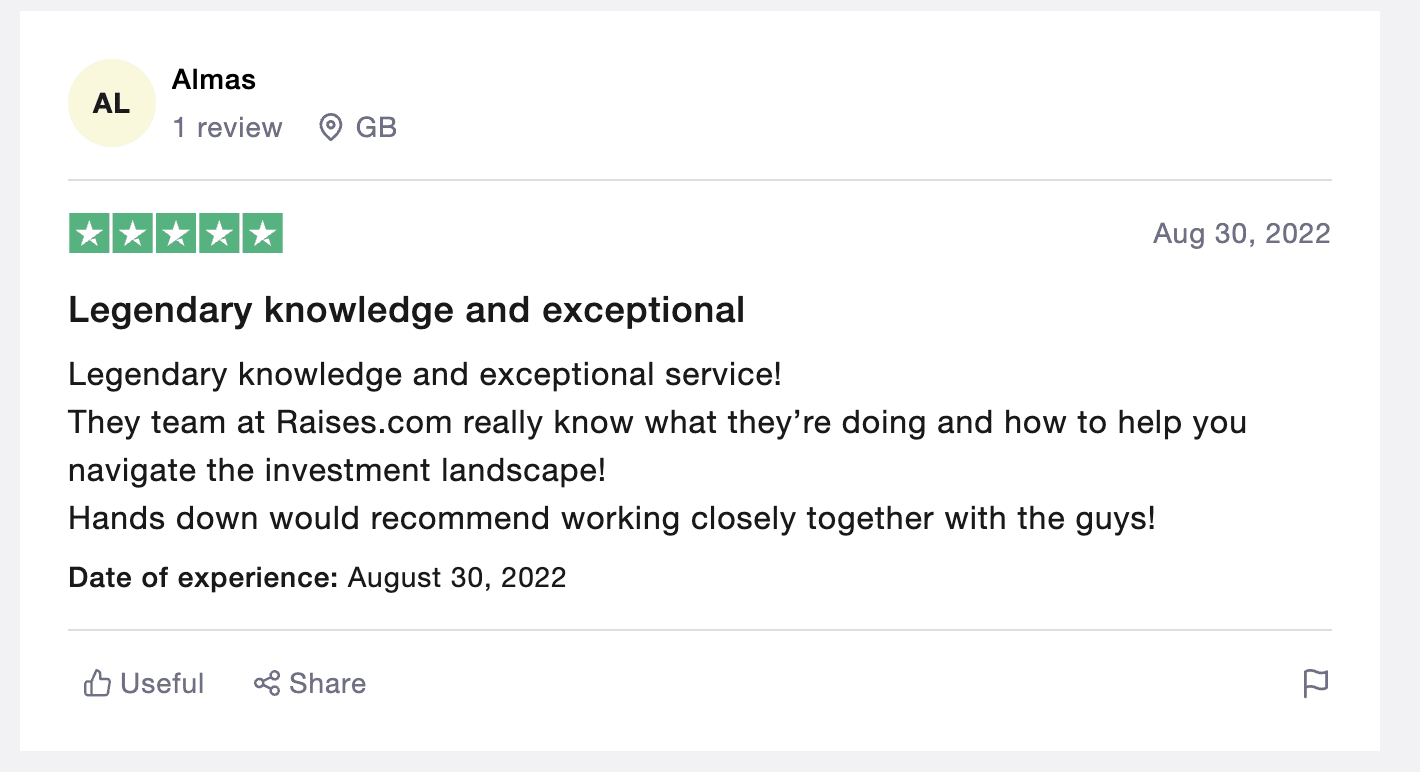Click the second green rating star
This screenshot has height=772, width=1420.
coord(132,234)
